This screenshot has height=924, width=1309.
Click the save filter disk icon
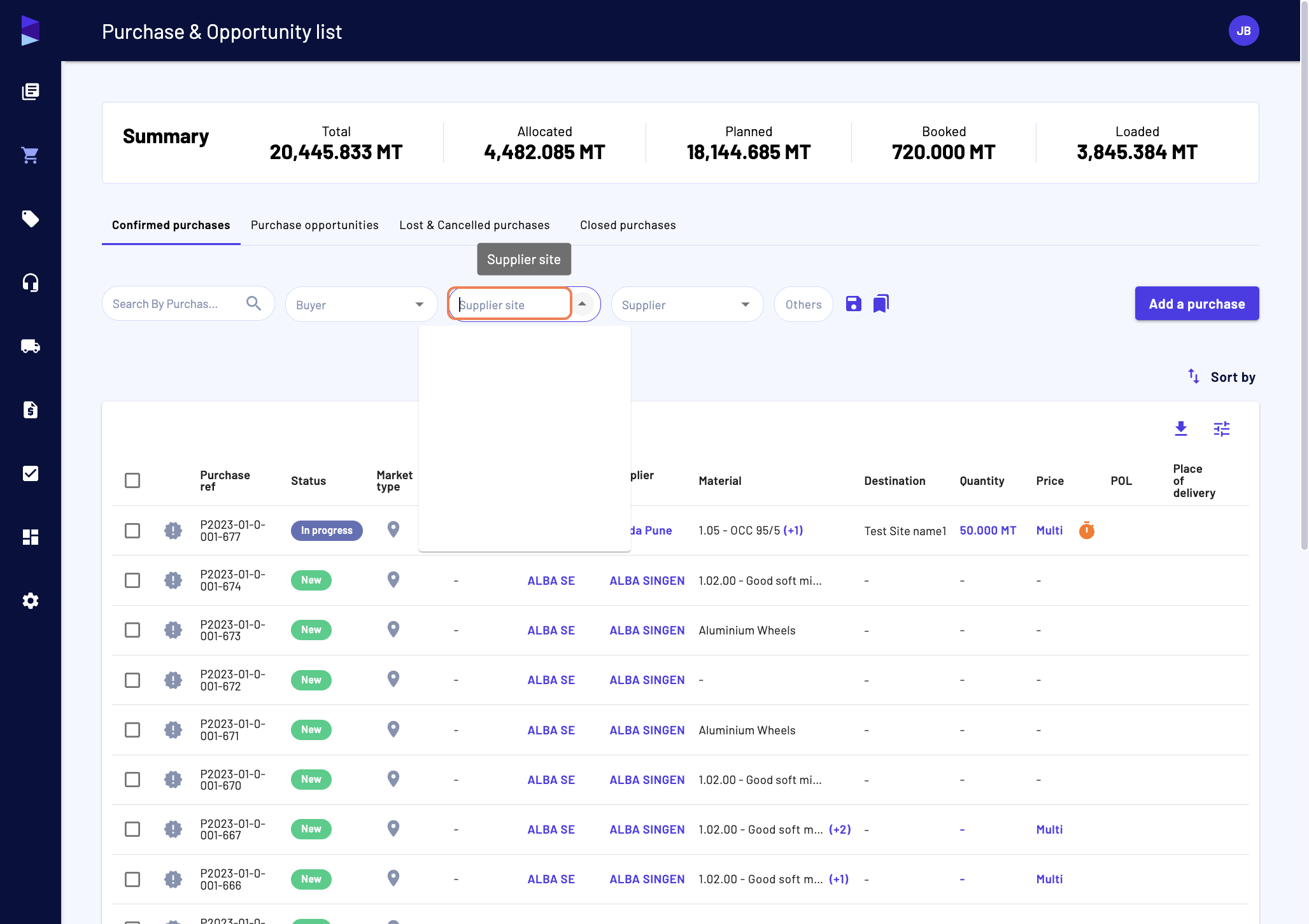854,304
